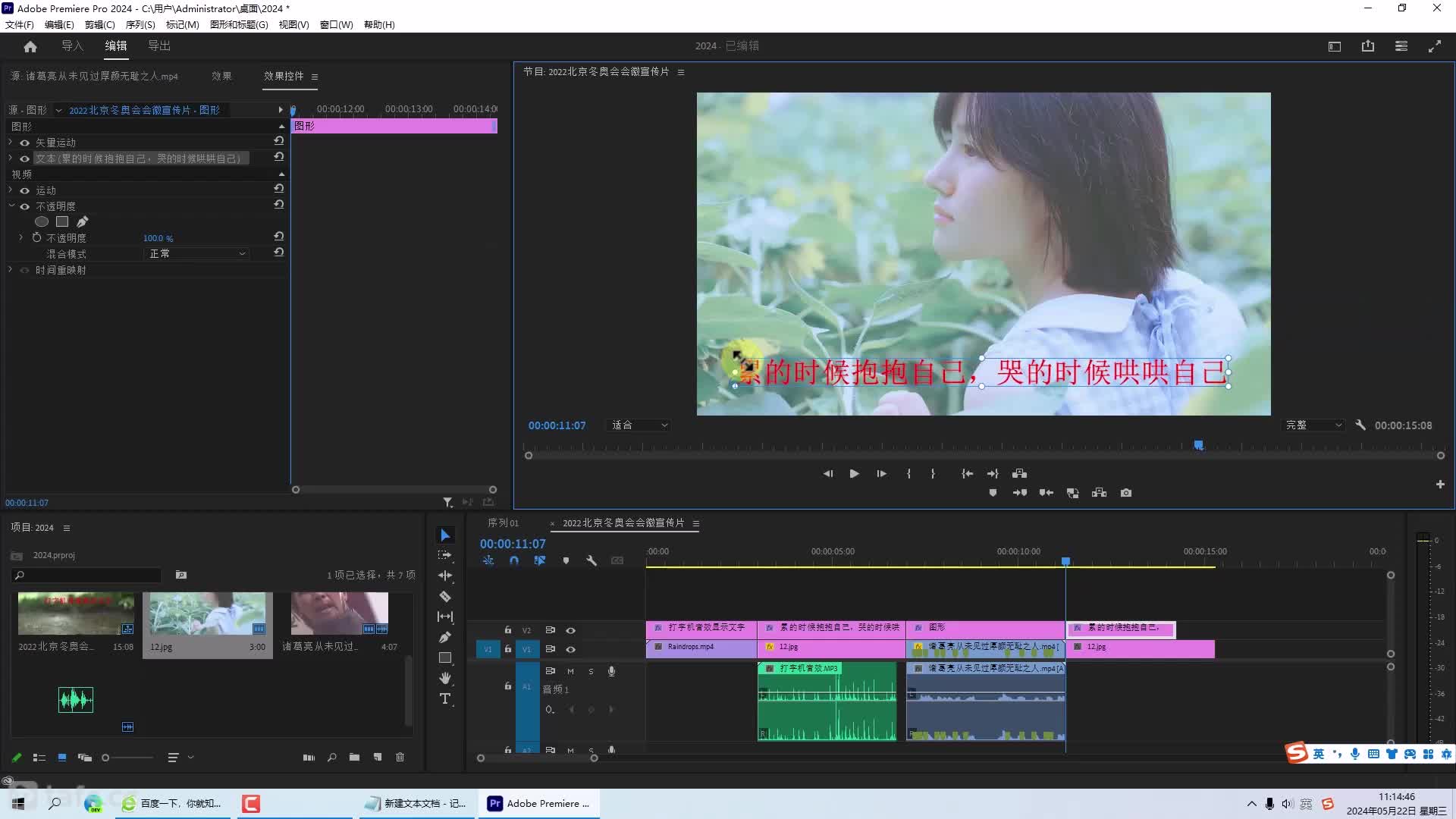This screenshot has height=819, width=1456.
Task: Select the Rectangle tool
Action: tap(445, 657)
